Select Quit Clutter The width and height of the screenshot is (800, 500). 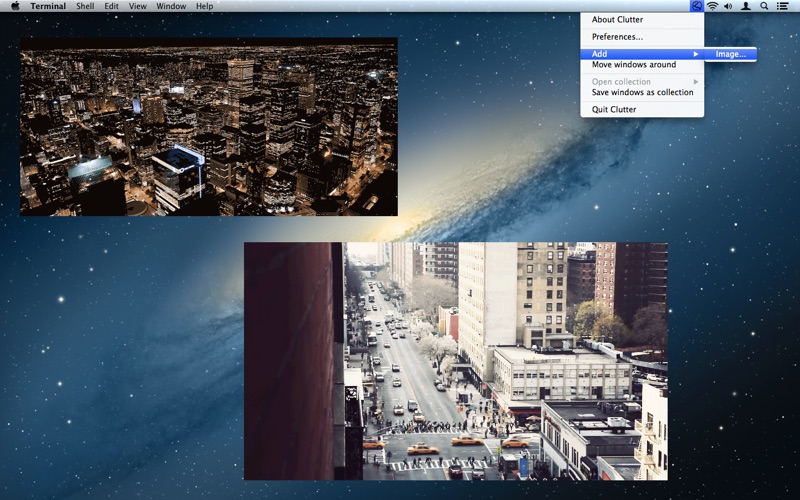614,110
